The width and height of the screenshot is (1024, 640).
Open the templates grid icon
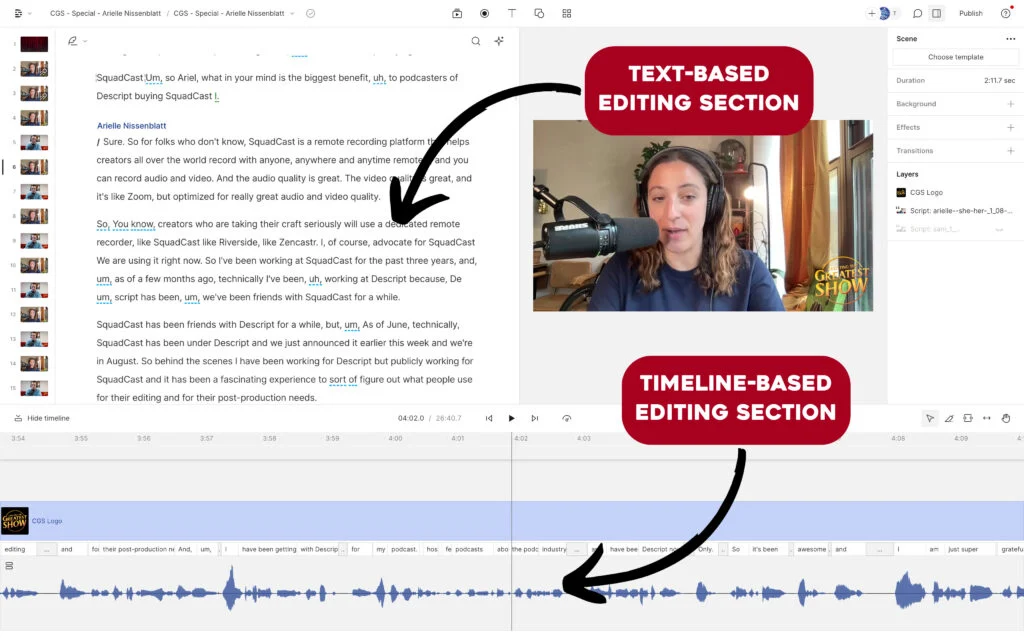(567, 13)
